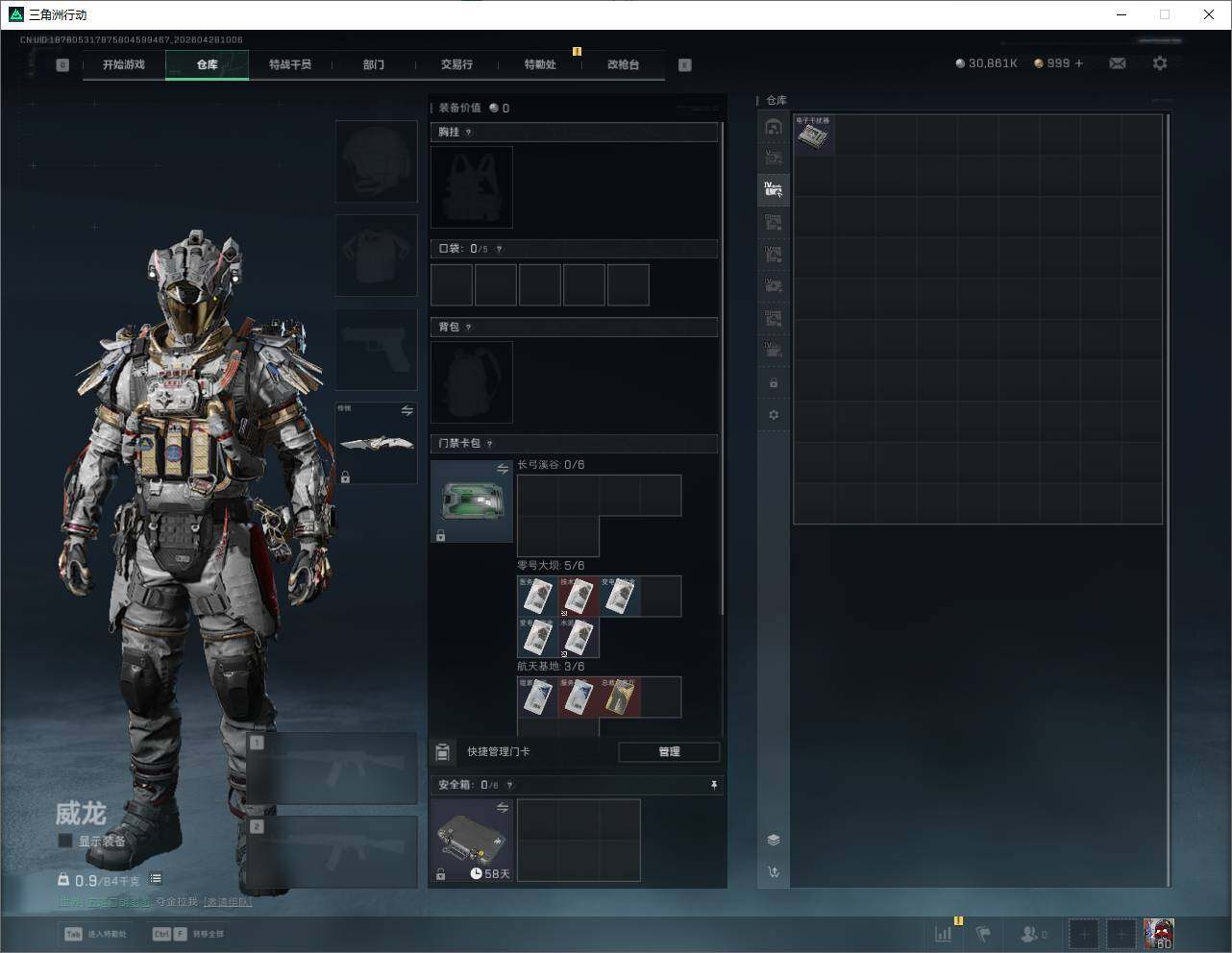Screen dimensions: 1232x953
Task: Go to the 交易行 tab
Action: 456,64
